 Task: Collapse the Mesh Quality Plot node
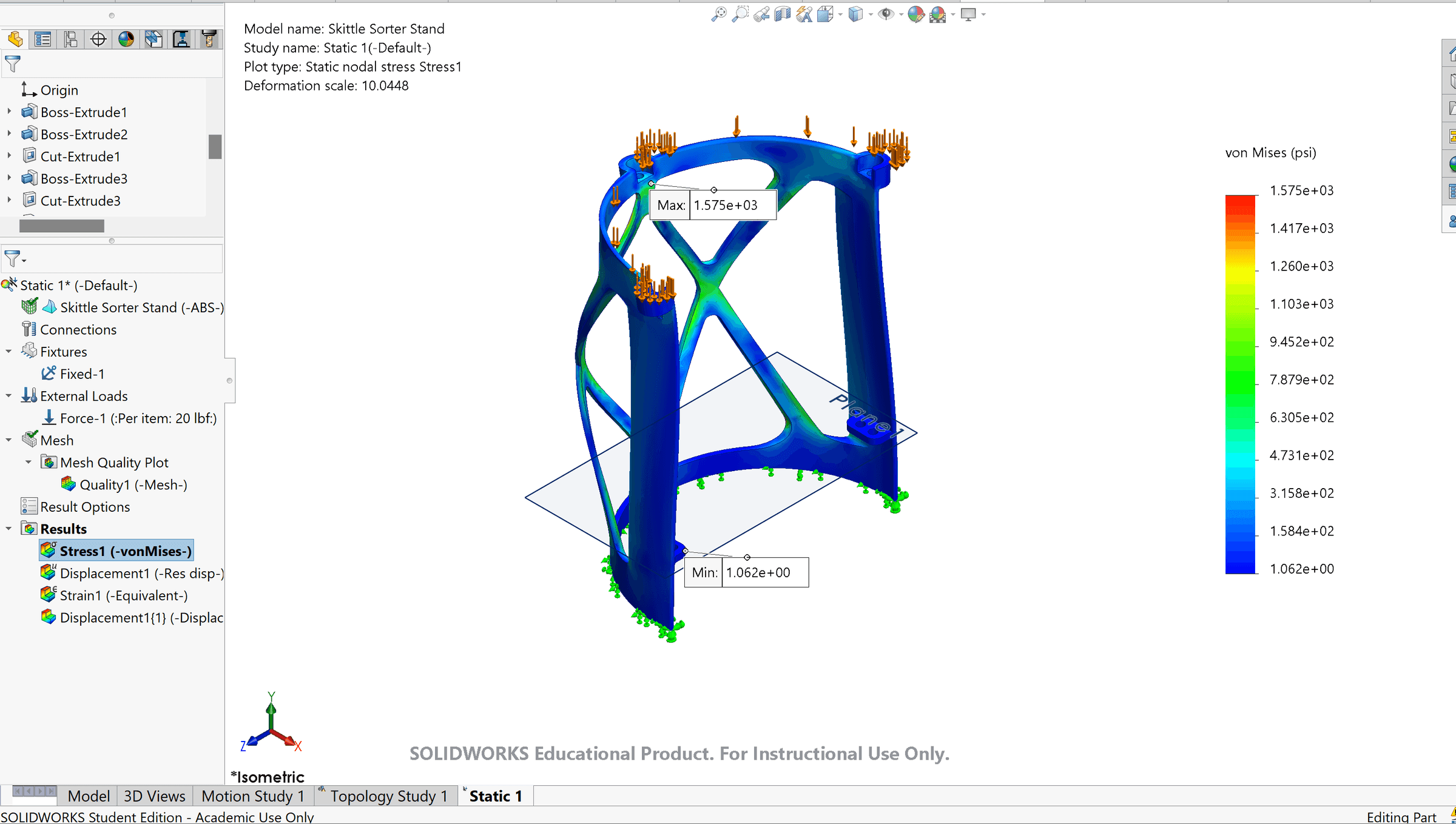[x=28, y=462]
